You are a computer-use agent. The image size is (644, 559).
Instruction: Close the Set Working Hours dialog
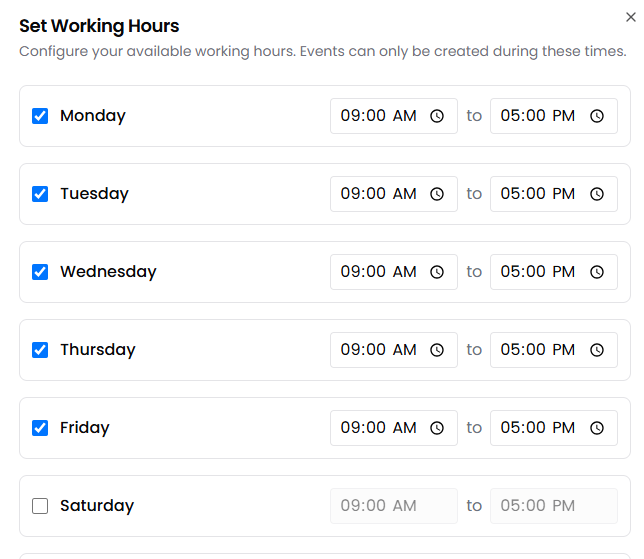(x=629, y=16)
